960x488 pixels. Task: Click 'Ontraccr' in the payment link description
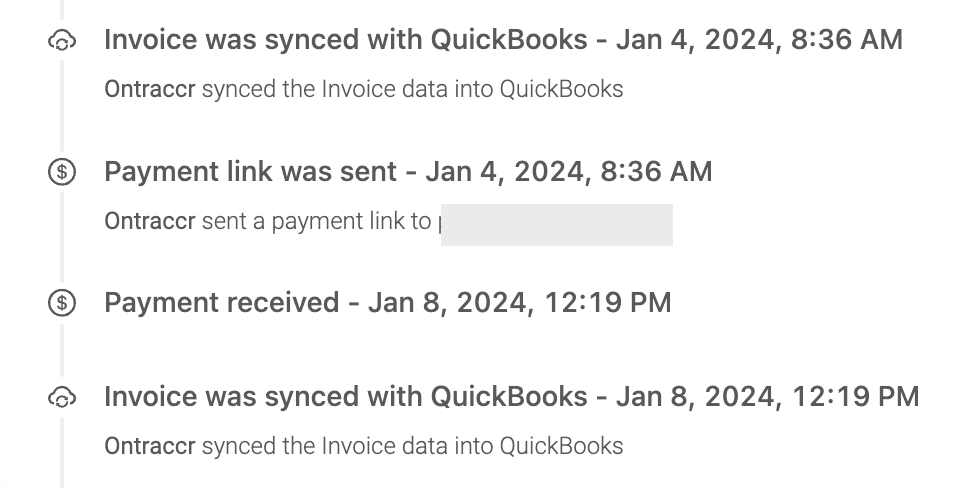[x=150, y=221]
